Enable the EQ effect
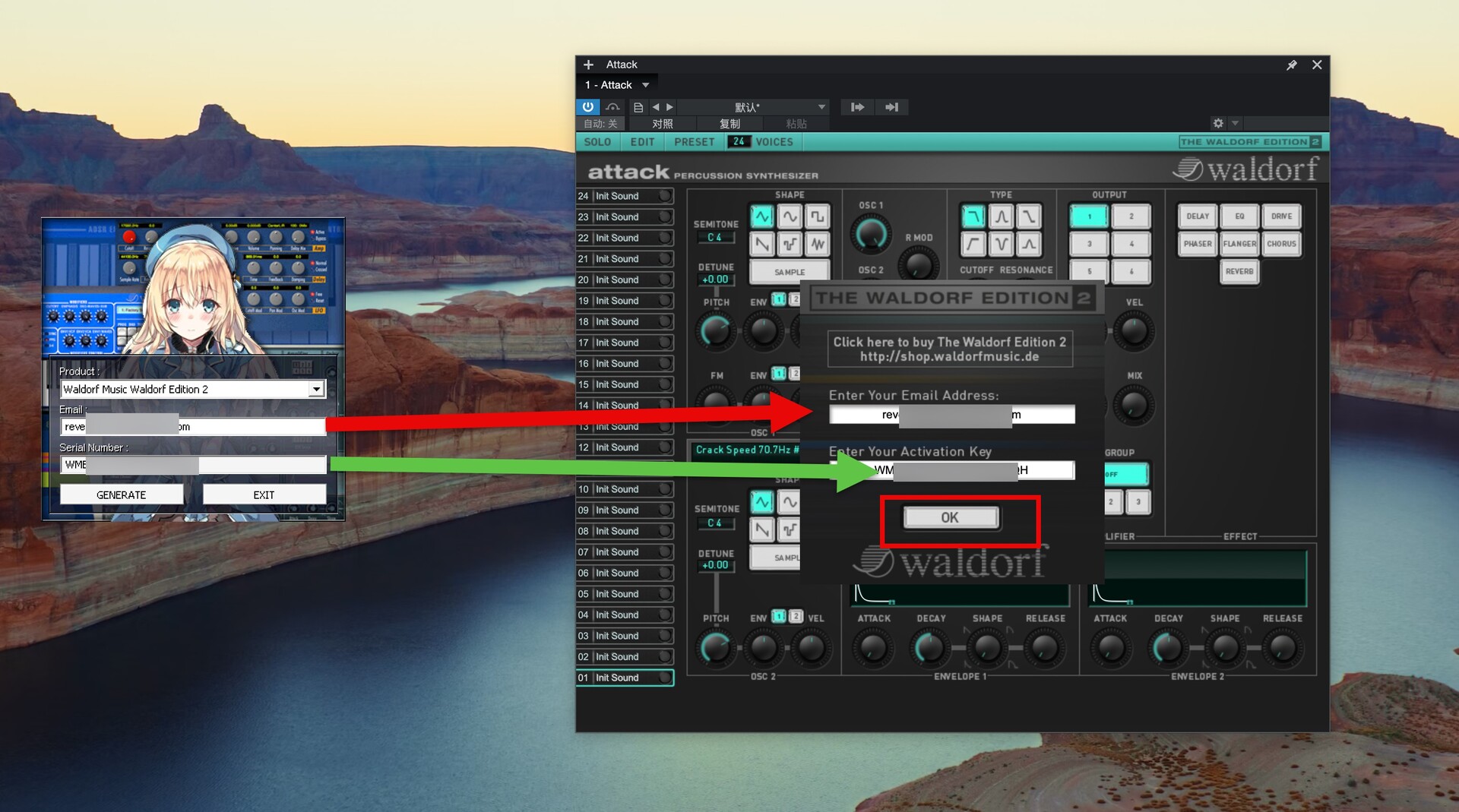Viewport: 1459px width, 812px height. [1239, 216]
